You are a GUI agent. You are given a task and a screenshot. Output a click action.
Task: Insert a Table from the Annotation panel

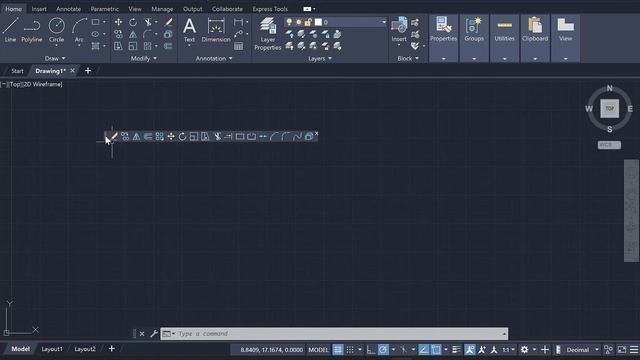(239, 46)
